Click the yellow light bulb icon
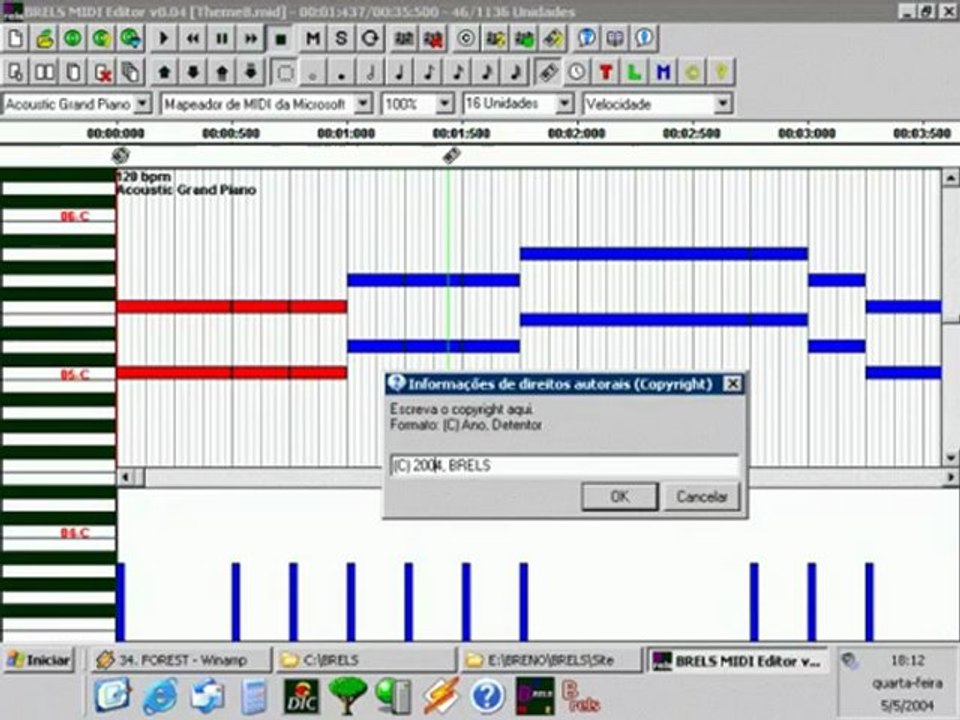960x720 pixels. (x=721, y=72)
